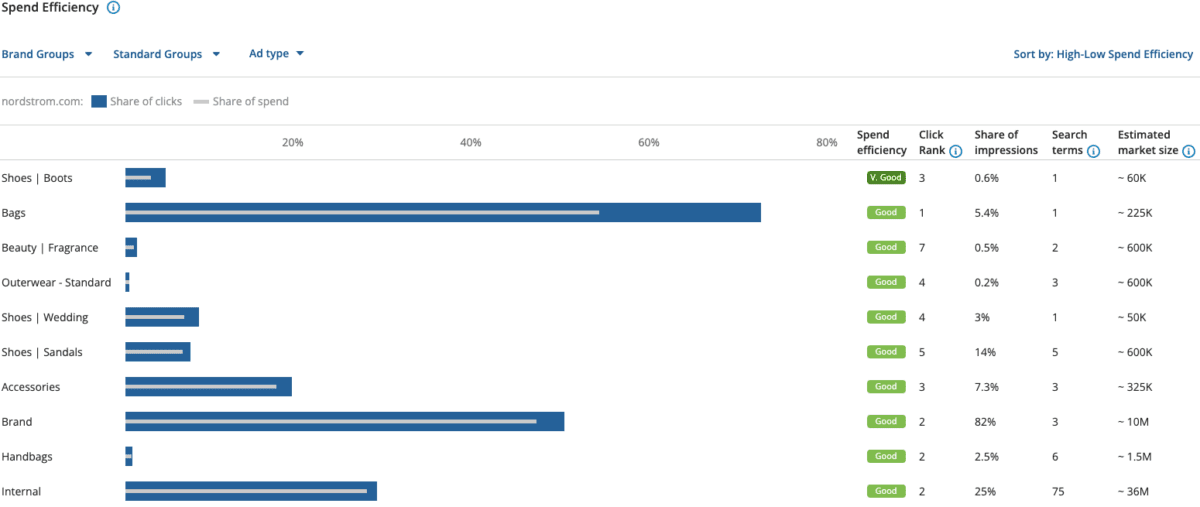Open the Ad type dropdown
The image size is (1200, 507).
277,54
